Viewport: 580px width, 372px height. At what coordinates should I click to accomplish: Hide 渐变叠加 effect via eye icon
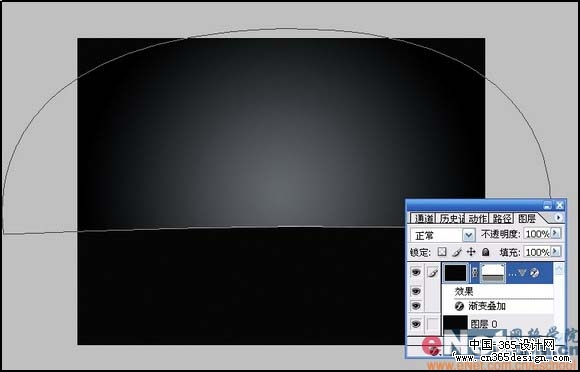[416, 306]
